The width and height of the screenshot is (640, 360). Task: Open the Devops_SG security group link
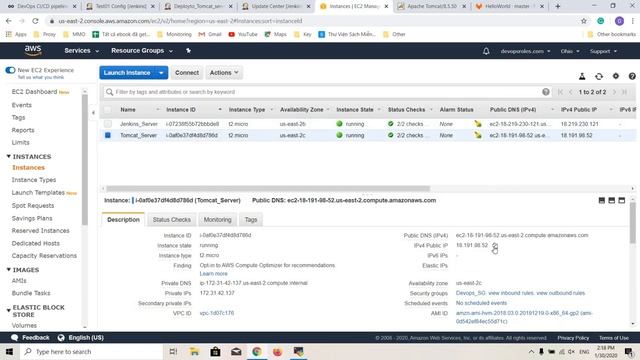tap(471, 293)
